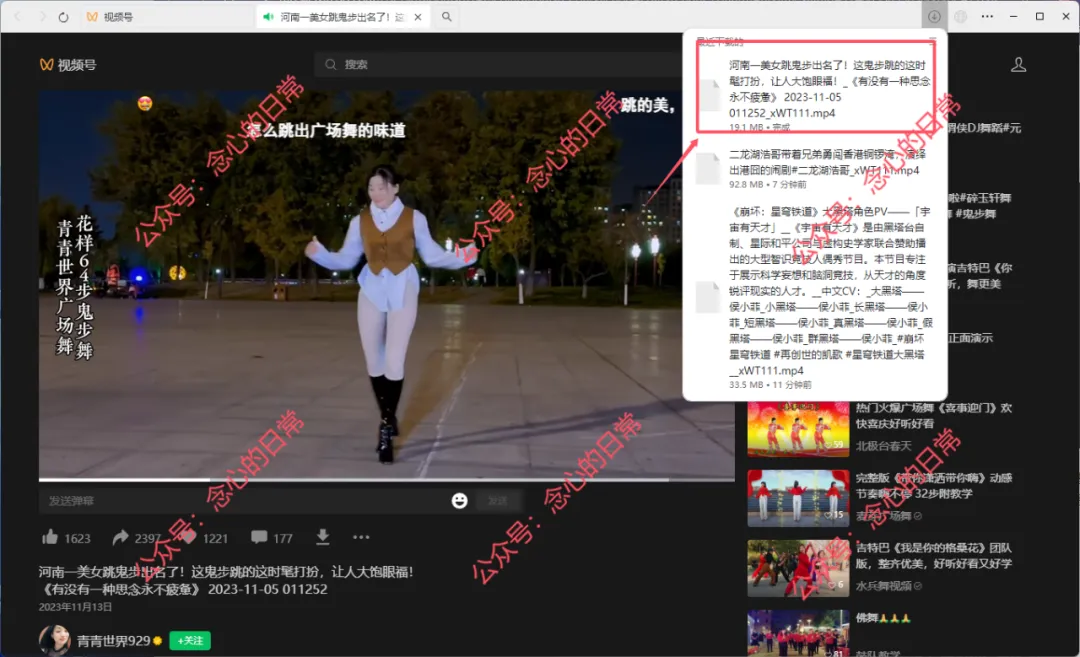Viewport: 1080px width, 657px height.
Task: Open the emoji picker in the danmaku bar
Action: (461, 499)
